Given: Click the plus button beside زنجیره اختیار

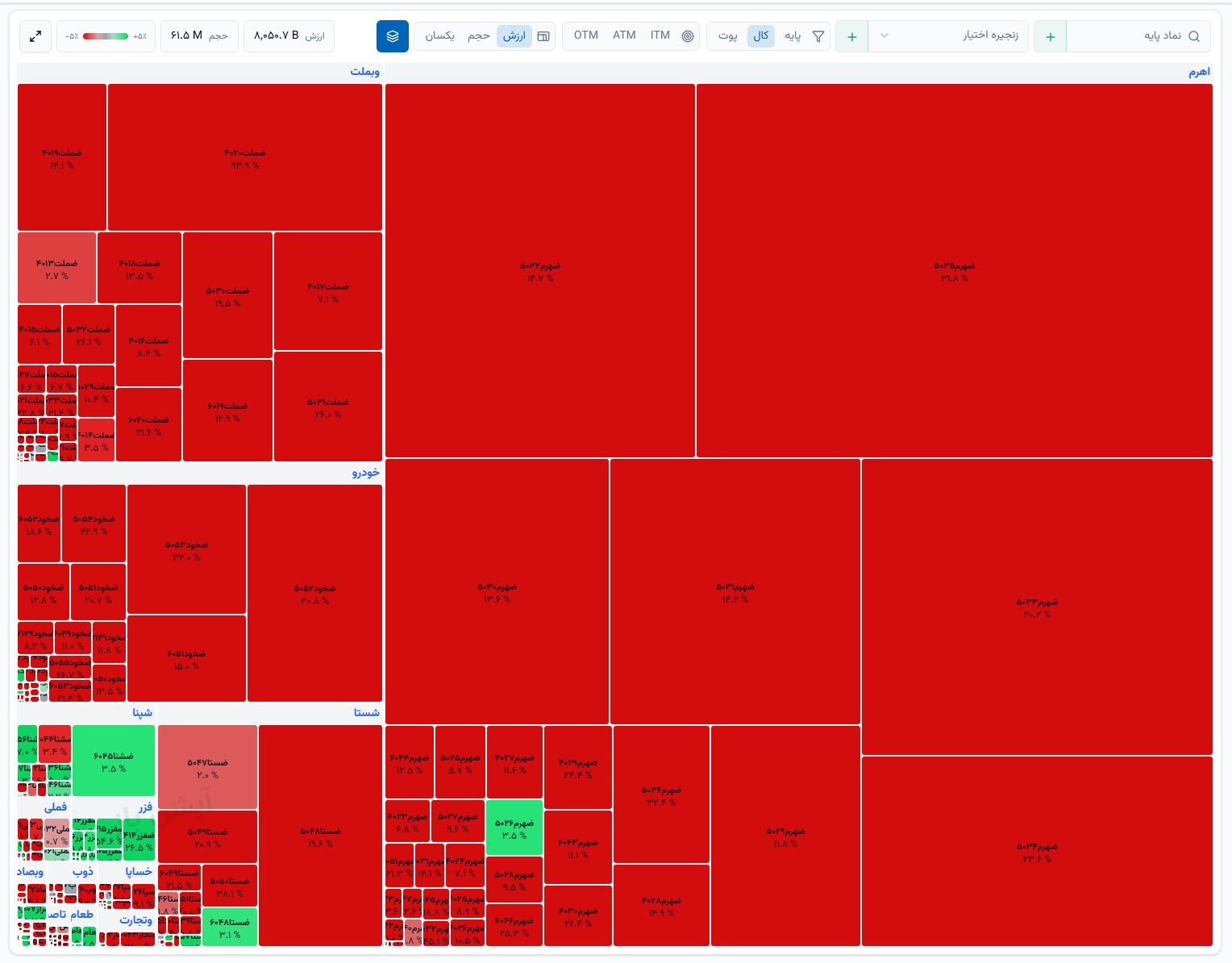Looking at the screenshot, I should tap(852, 36).
